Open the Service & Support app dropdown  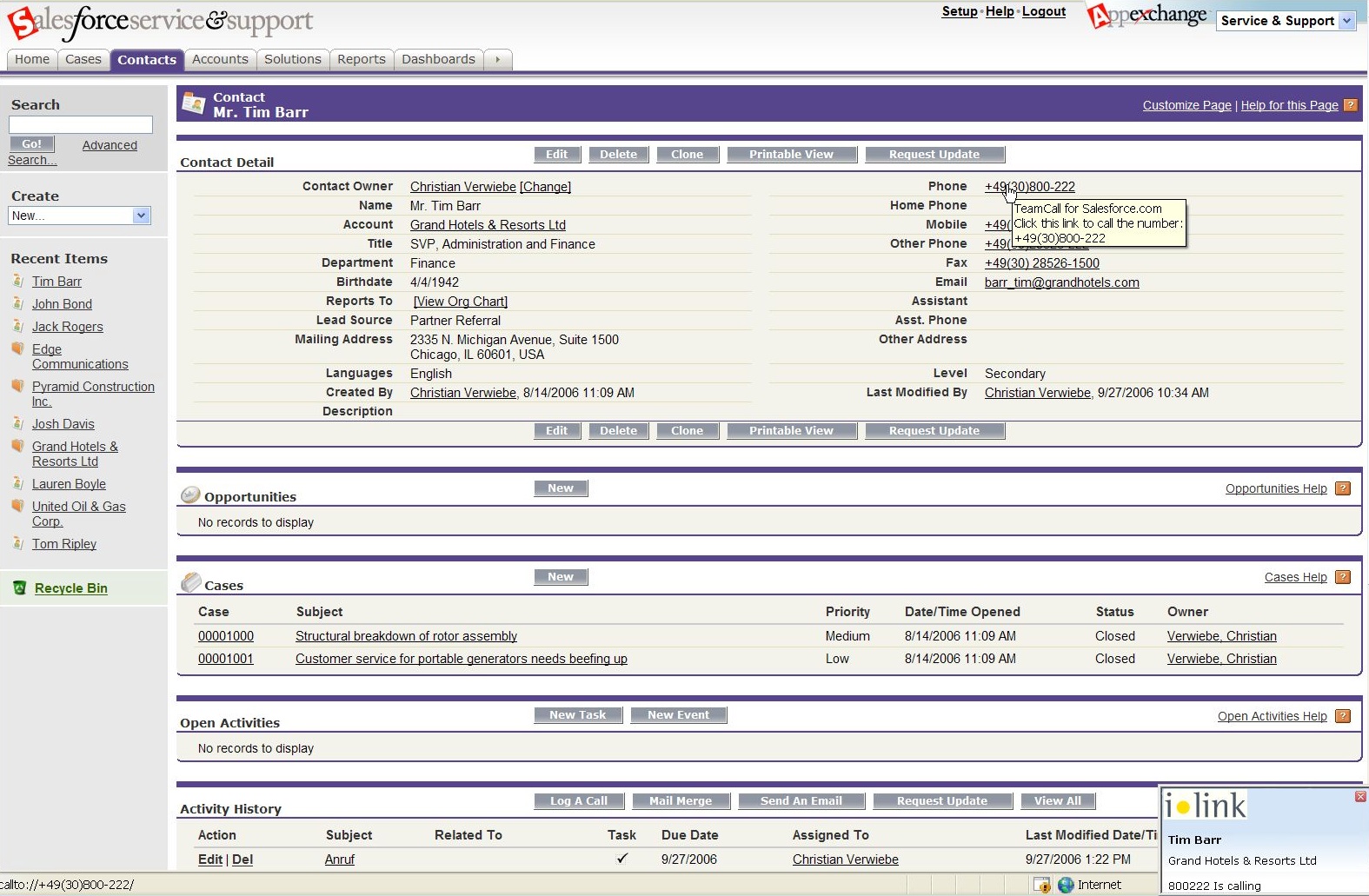tap(1346, 21)
